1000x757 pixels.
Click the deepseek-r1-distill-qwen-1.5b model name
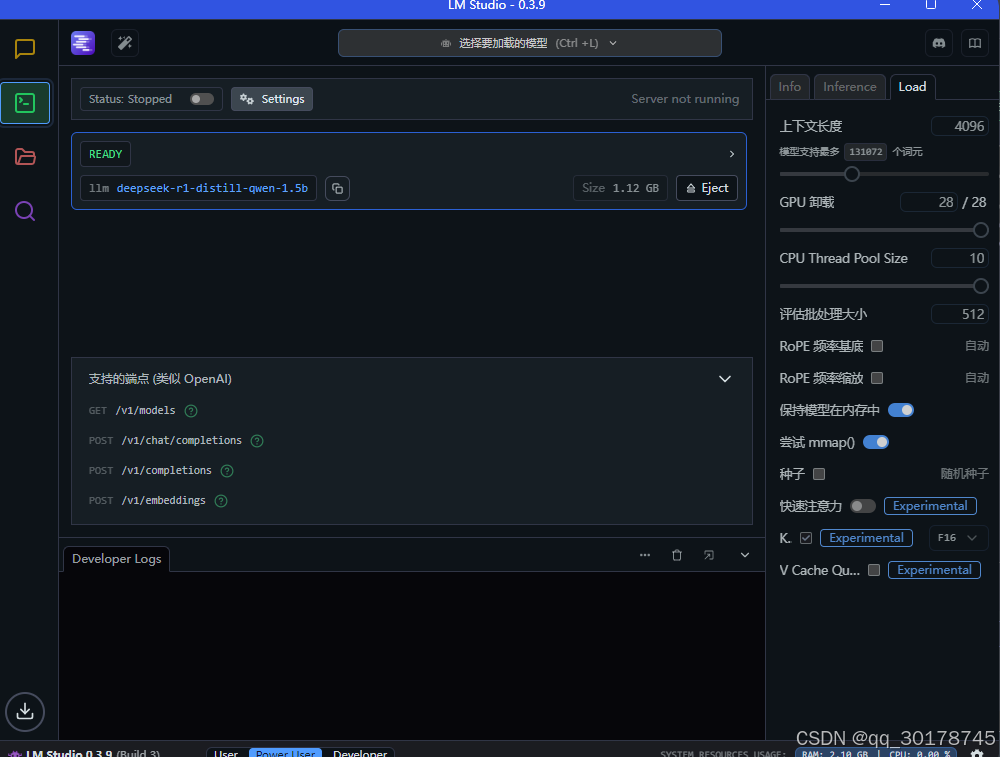tap(212, 188)
